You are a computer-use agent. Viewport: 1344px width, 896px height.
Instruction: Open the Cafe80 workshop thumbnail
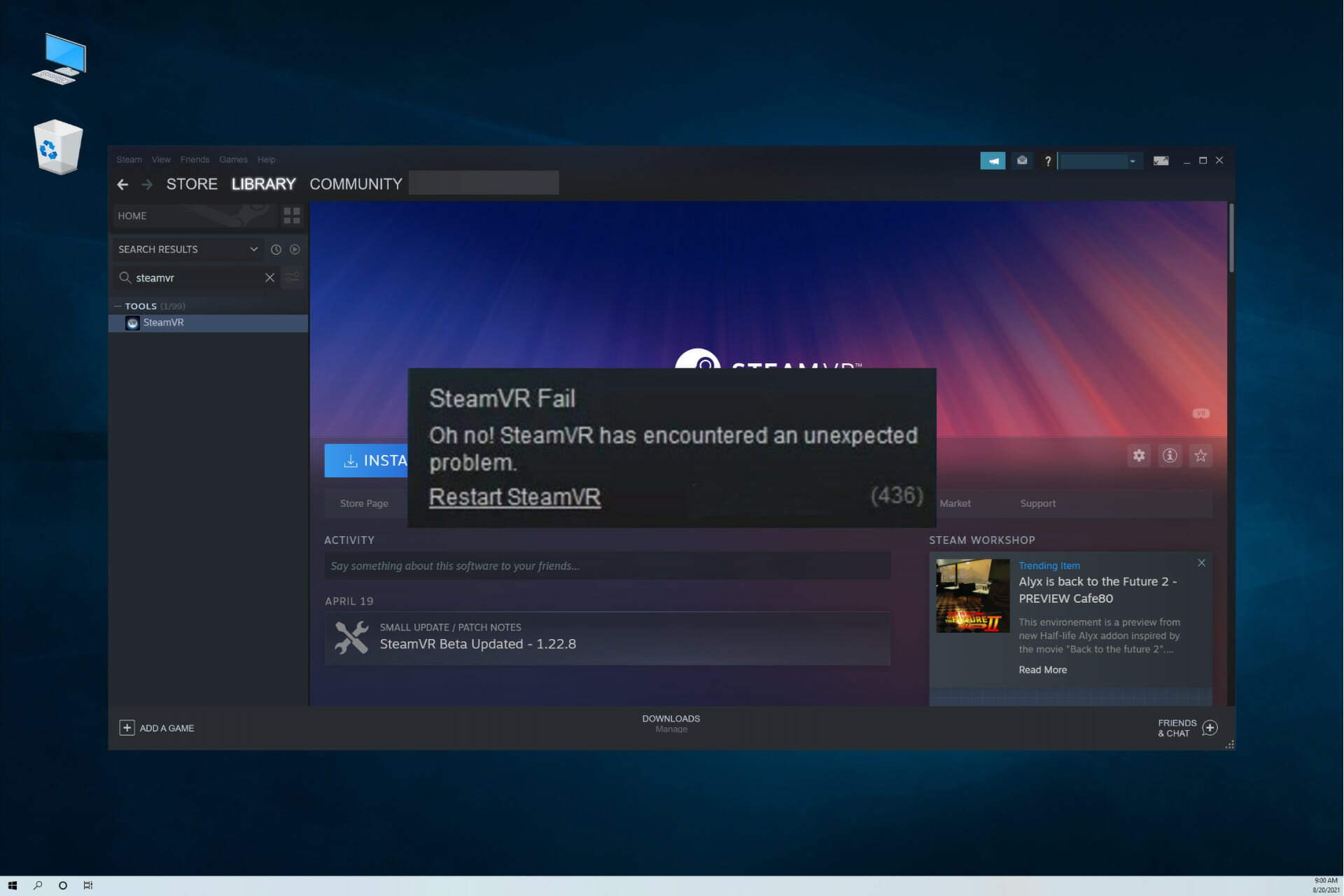pyautogui.click(x=972, y=596)
